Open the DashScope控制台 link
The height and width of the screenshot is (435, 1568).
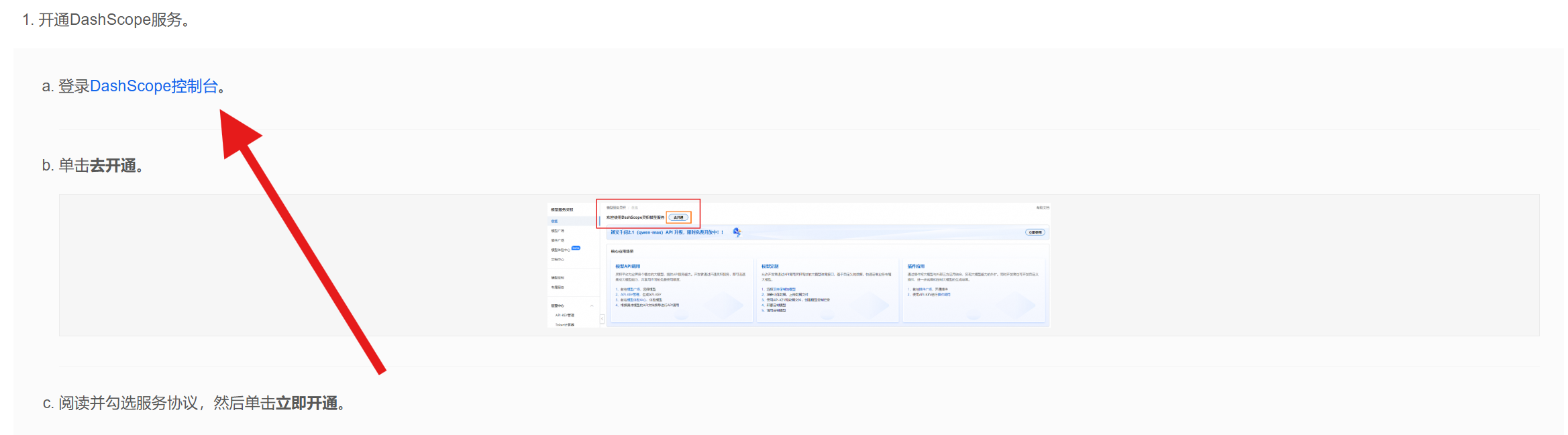154,86
